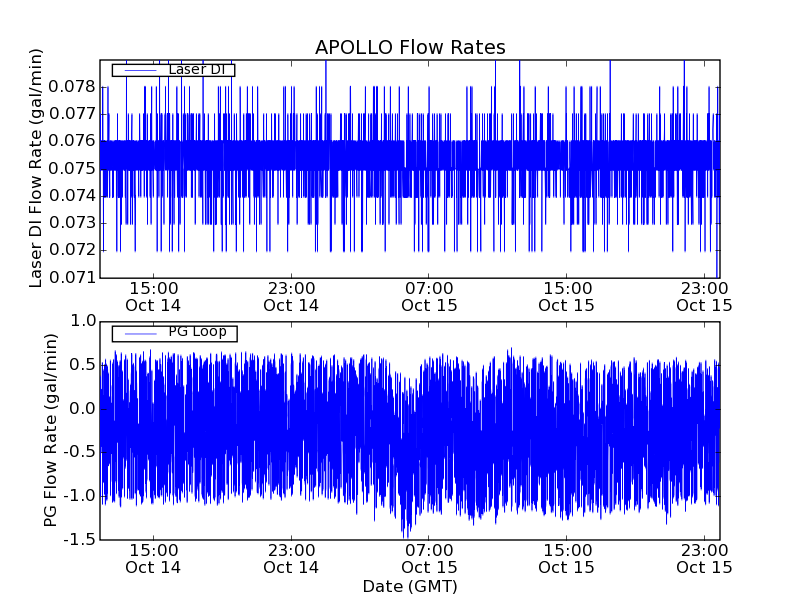Click '23:00 Oct 15' under the PG Loop plot
Image resolution: width=800 pixels, height=600 pixels.
[705, 559]
